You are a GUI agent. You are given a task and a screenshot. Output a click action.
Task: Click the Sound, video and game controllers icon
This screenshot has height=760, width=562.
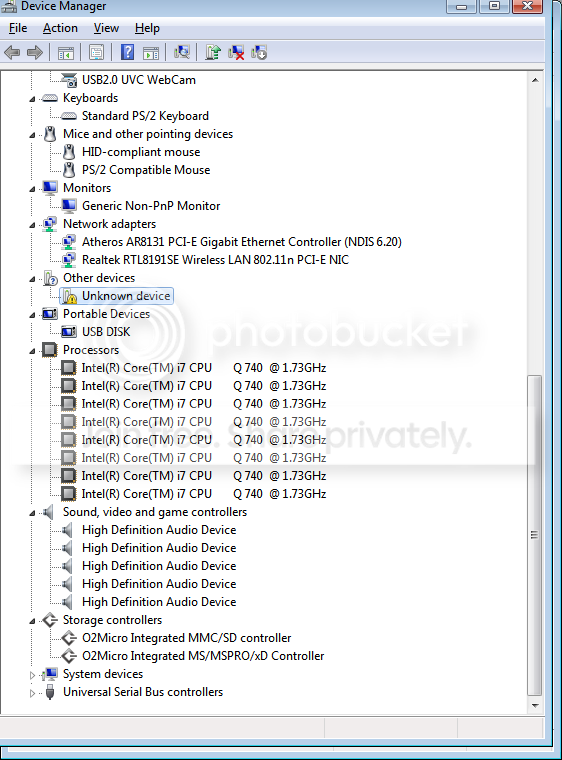(48, 512)
